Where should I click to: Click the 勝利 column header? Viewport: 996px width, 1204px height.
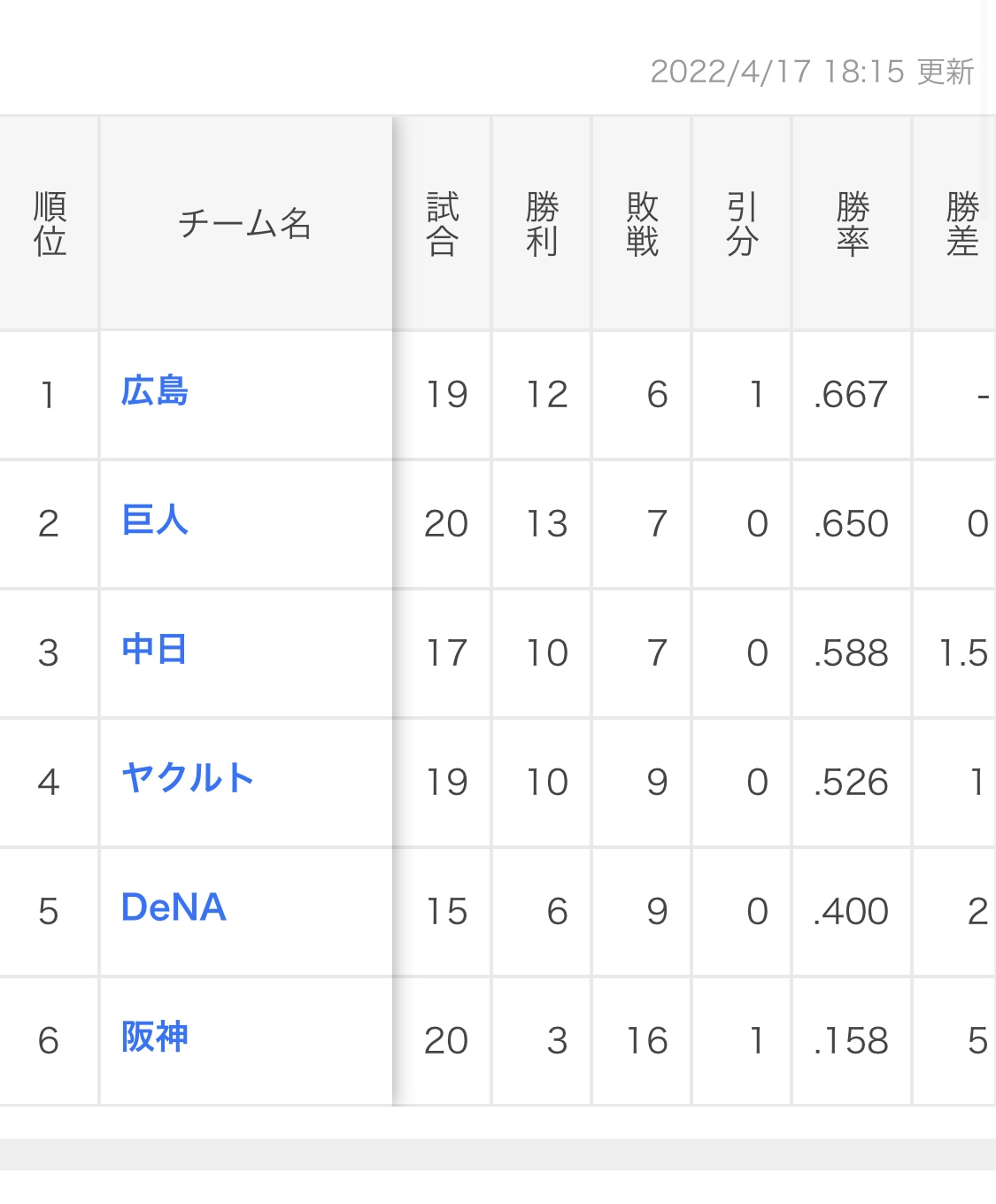pyautogui.click(x=542, y=224)
